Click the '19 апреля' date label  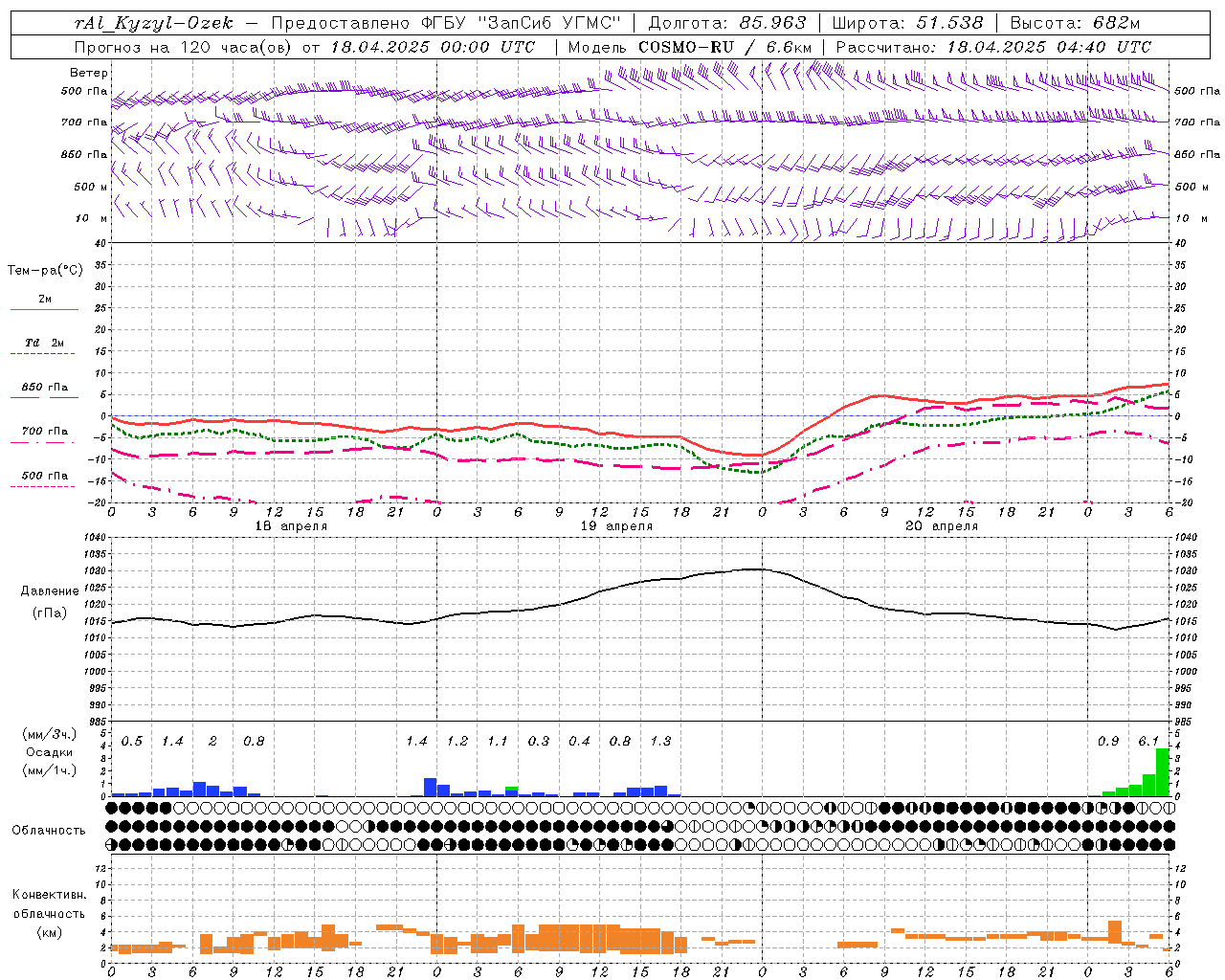pos(616,526)
